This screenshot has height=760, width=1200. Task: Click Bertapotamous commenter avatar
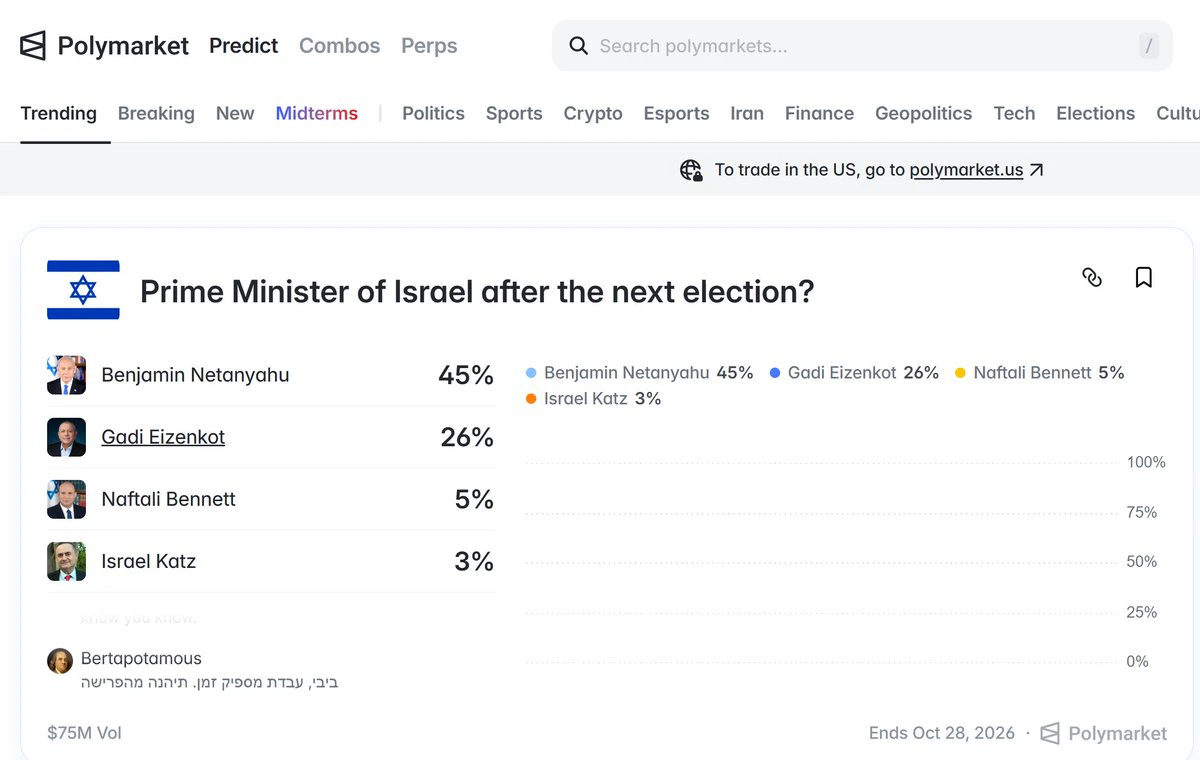click(60, 660)
